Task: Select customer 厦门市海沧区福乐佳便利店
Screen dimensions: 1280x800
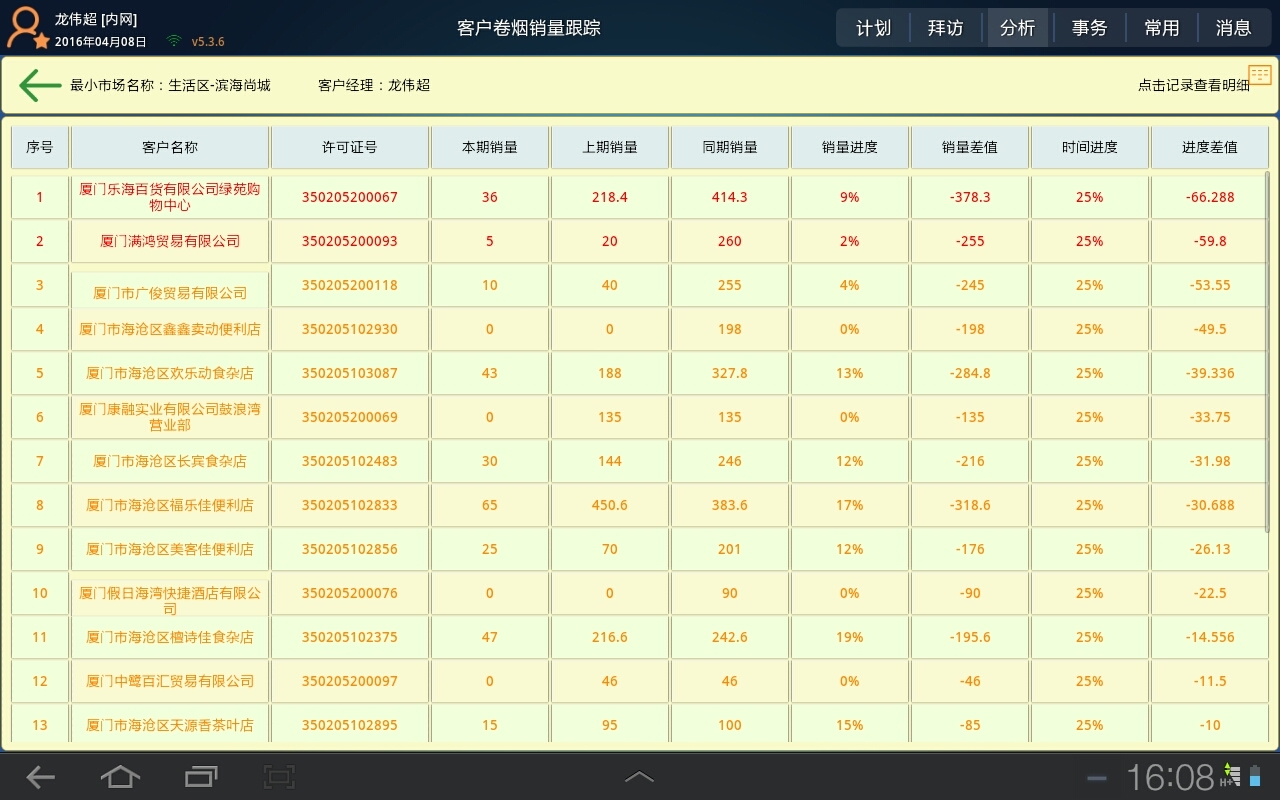Action: 170,505
